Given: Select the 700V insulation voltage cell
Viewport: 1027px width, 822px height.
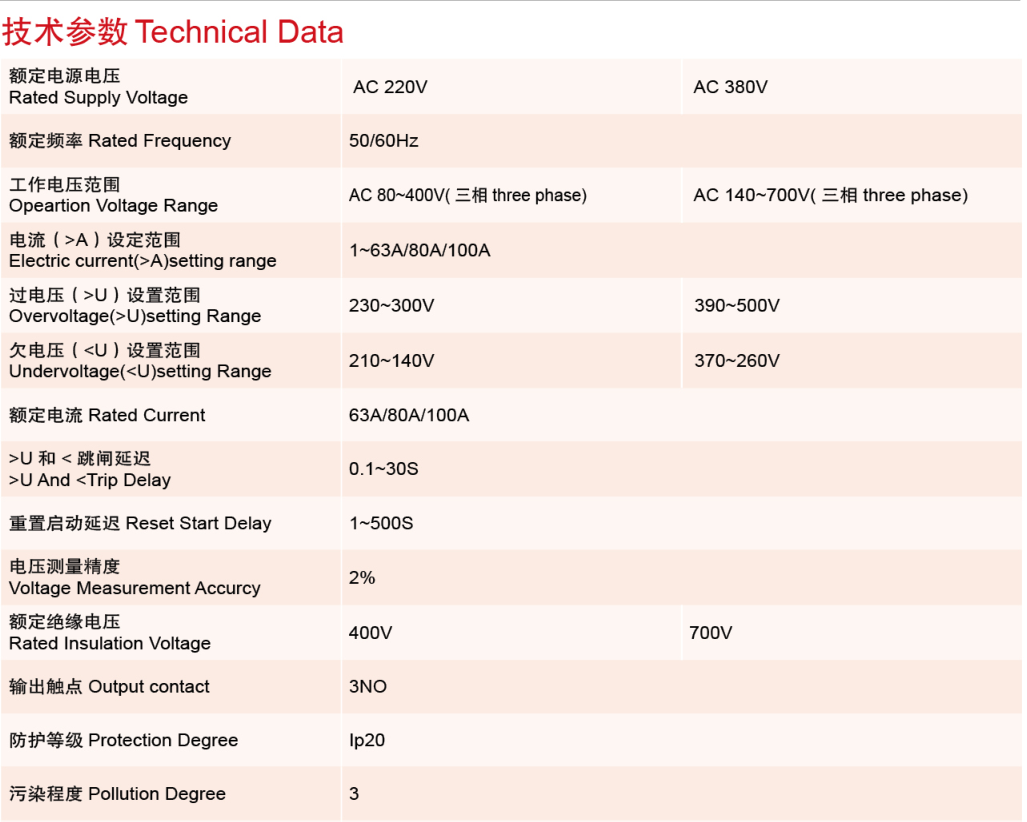Looking at the screenshot, I should pos(710,633).
